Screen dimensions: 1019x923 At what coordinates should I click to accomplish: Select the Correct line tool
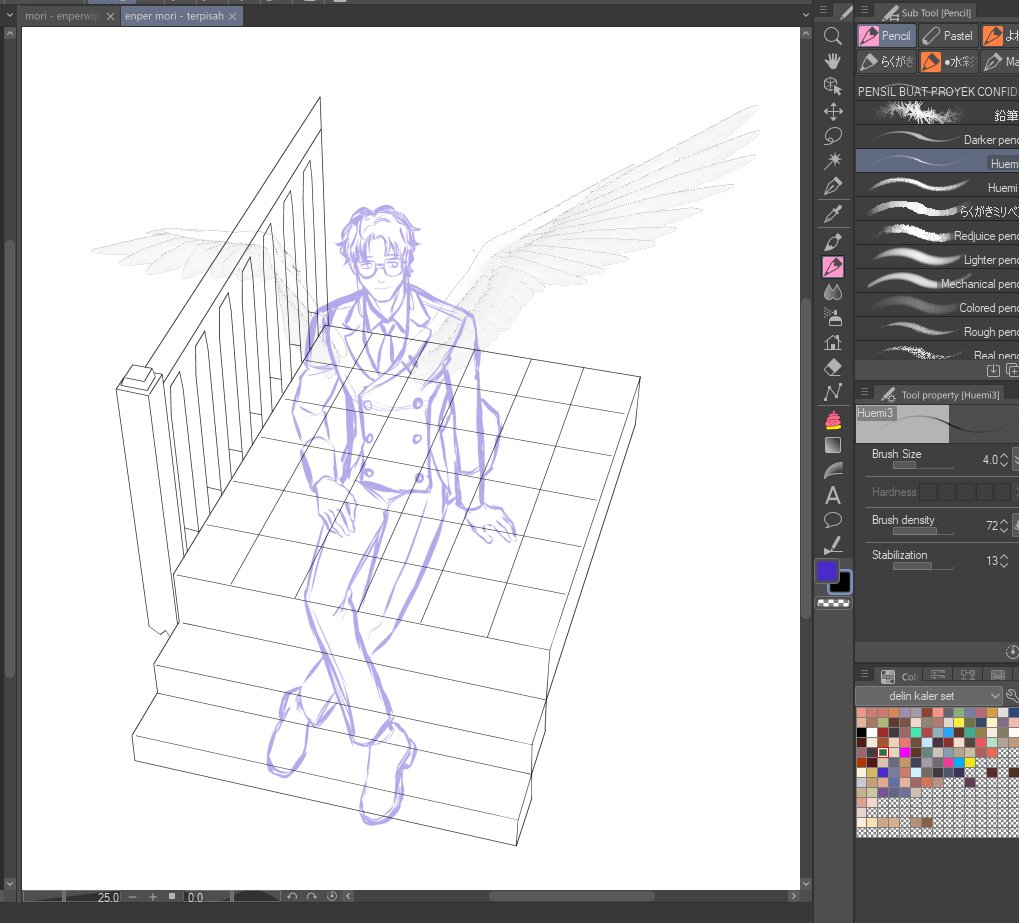832,545
